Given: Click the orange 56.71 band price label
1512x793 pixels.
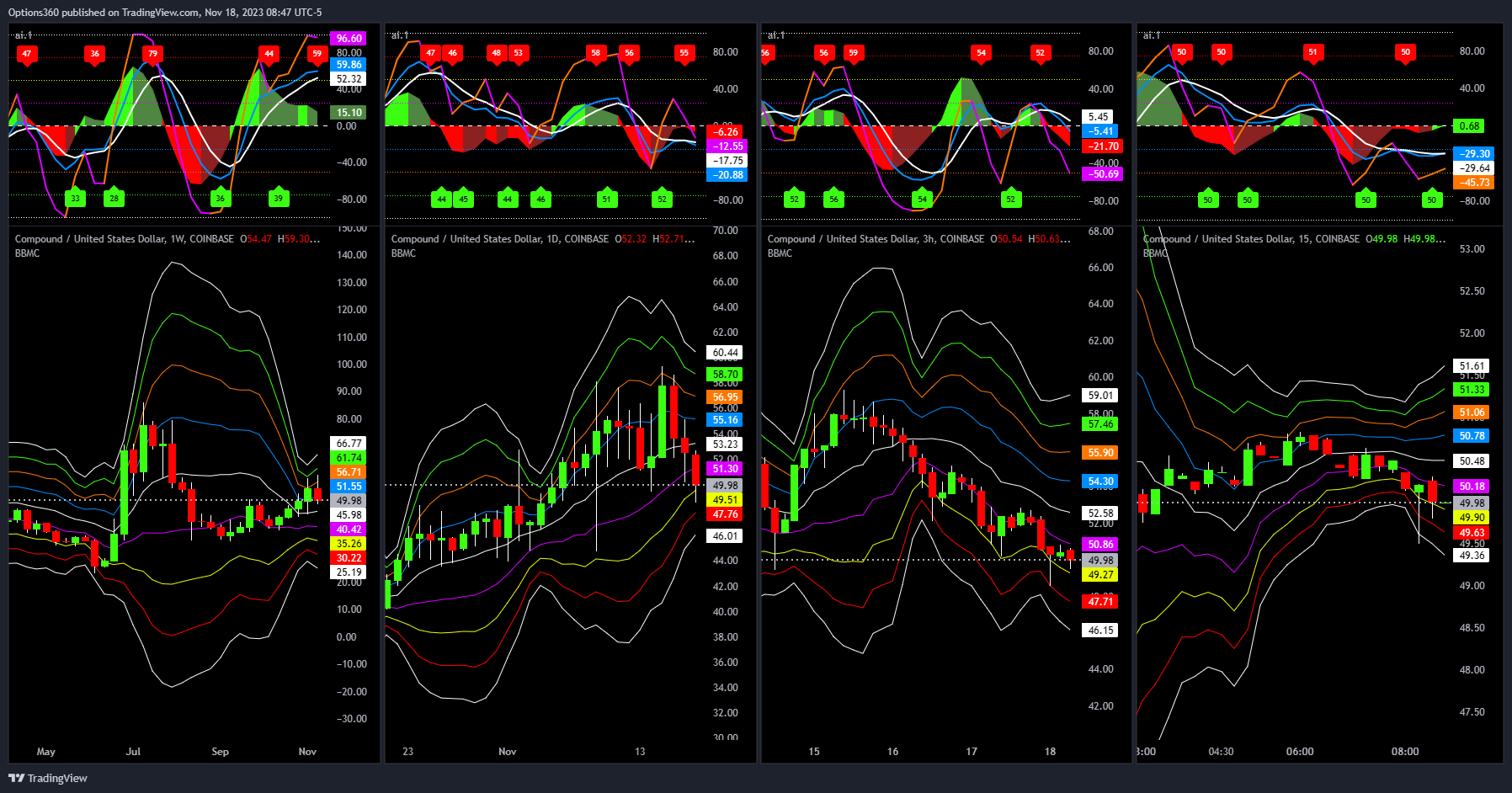Looking at the screenshot, I should click(349, 472).
